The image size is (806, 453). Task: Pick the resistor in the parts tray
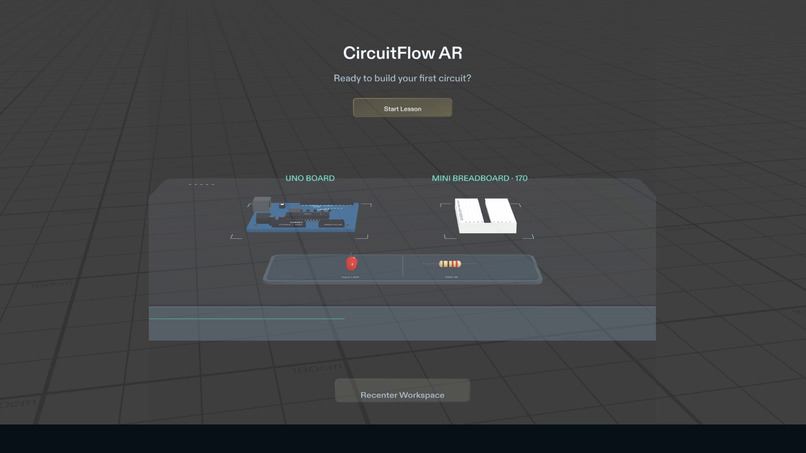point(450,264)
